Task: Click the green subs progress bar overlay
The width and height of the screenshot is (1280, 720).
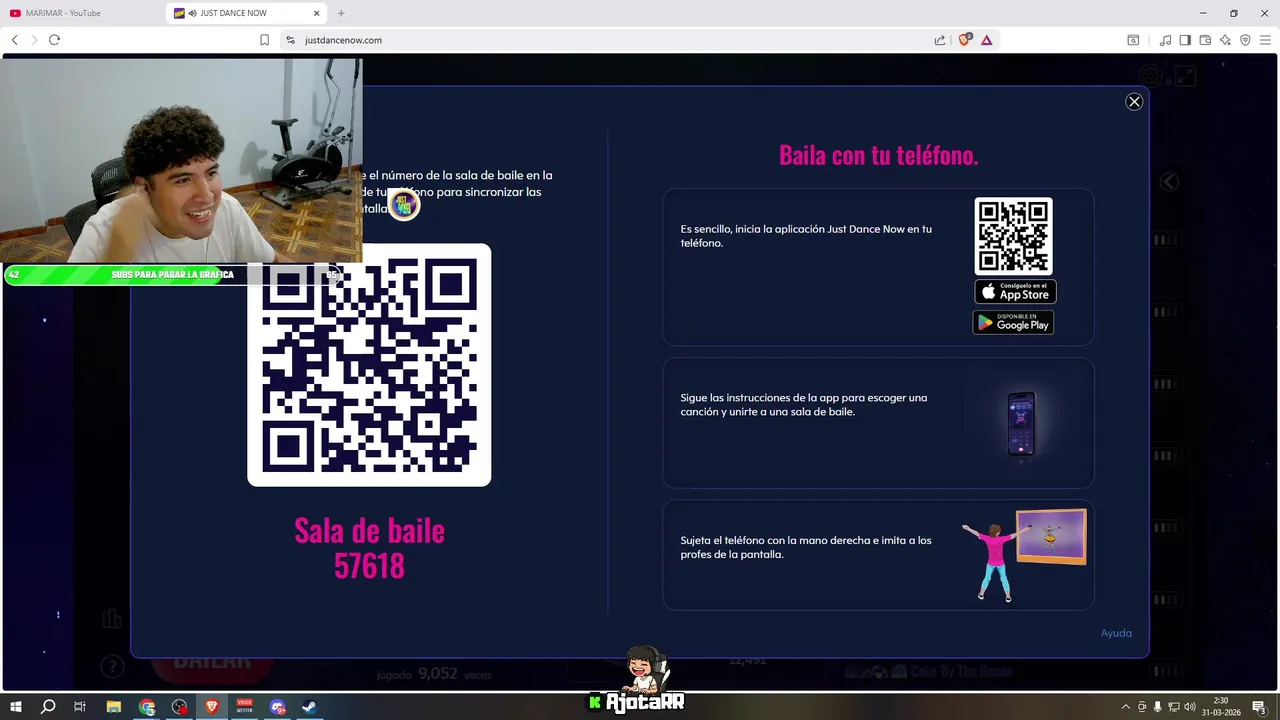Action: pyautogui.click(x=173, y=275)
